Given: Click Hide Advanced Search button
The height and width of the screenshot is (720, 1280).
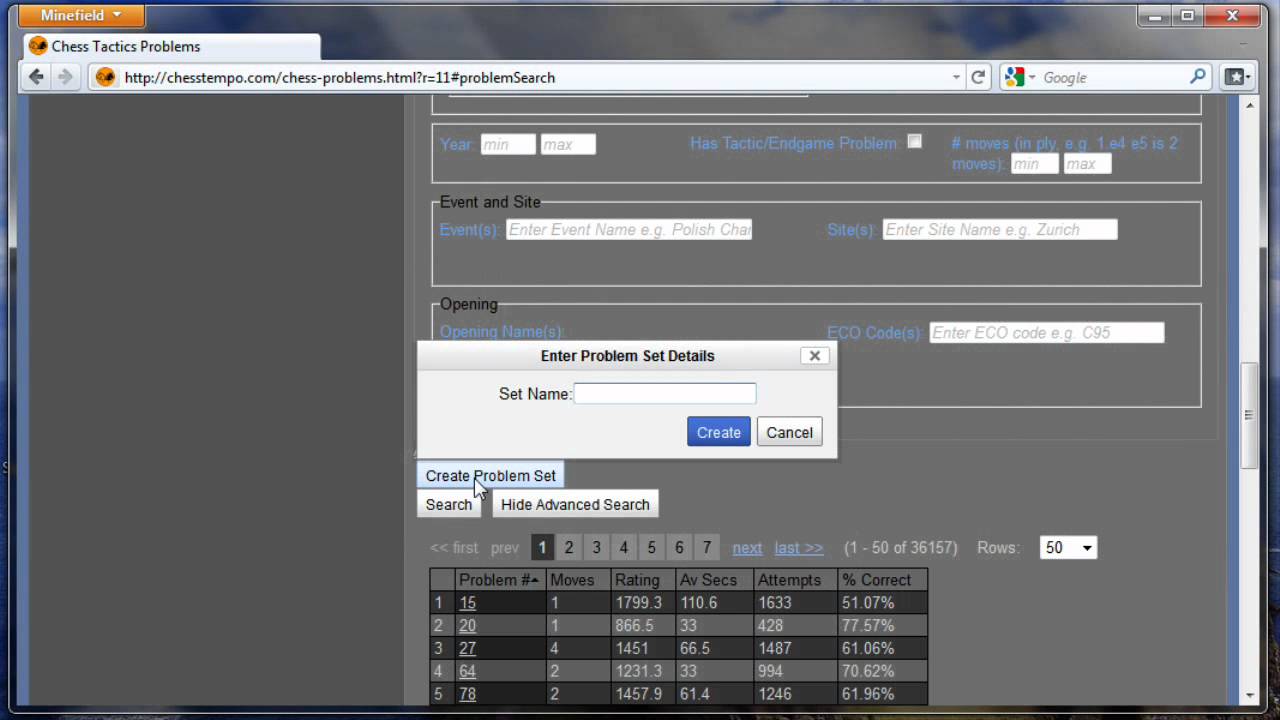Looking at the screenshot, I should (x=575, y=504).
